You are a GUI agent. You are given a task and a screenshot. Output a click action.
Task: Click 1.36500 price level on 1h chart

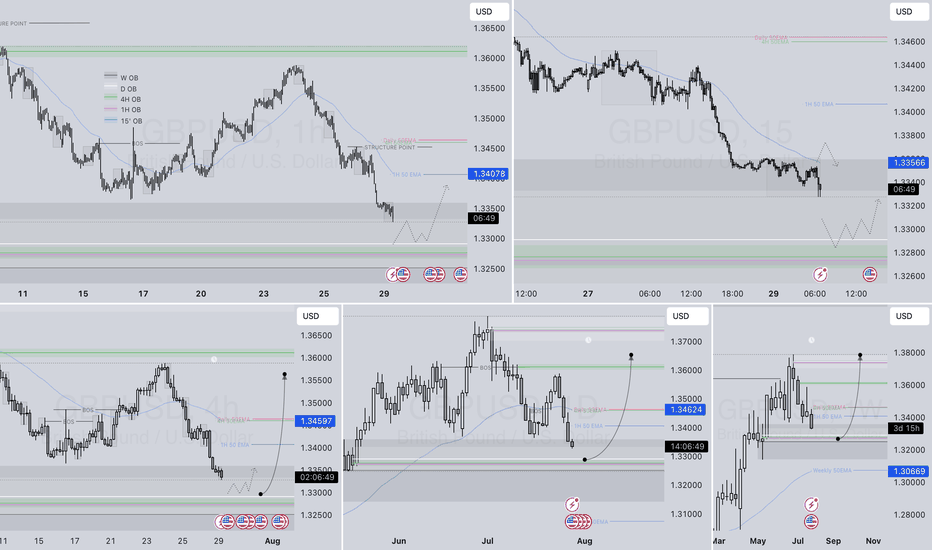(489, 28)
